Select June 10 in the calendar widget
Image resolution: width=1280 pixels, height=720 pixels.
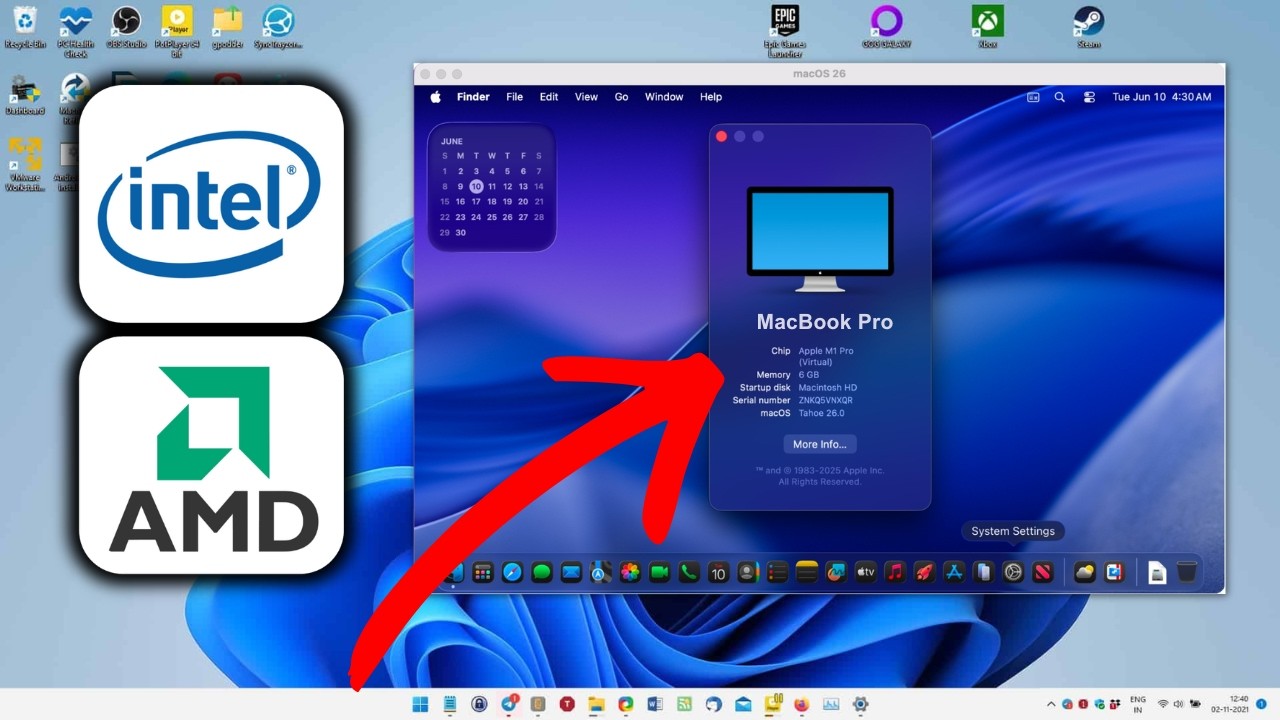coord(476,186)
